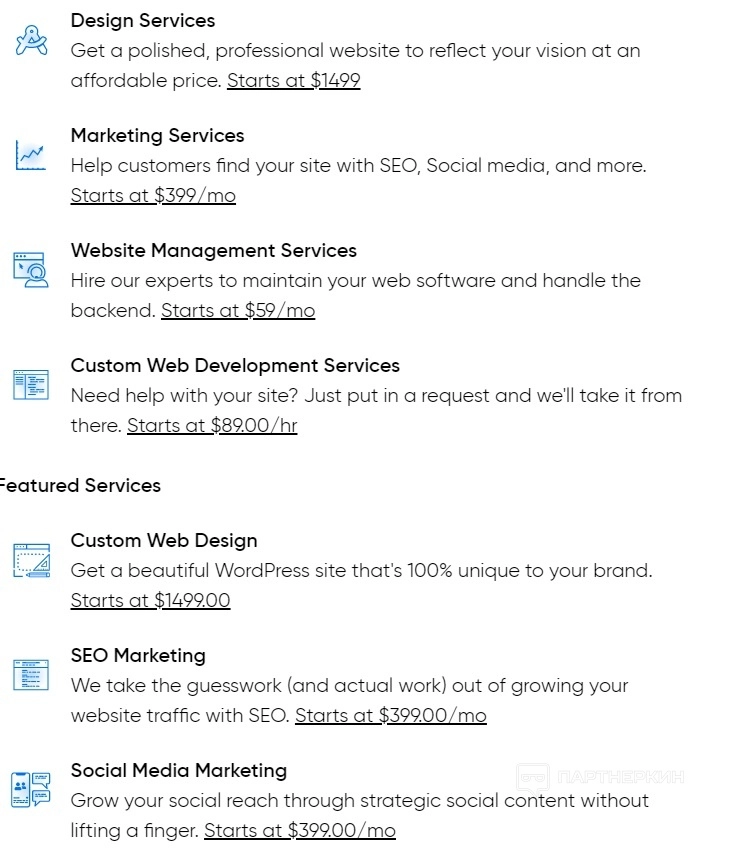Open the Design Services heading

click(142, 21)
